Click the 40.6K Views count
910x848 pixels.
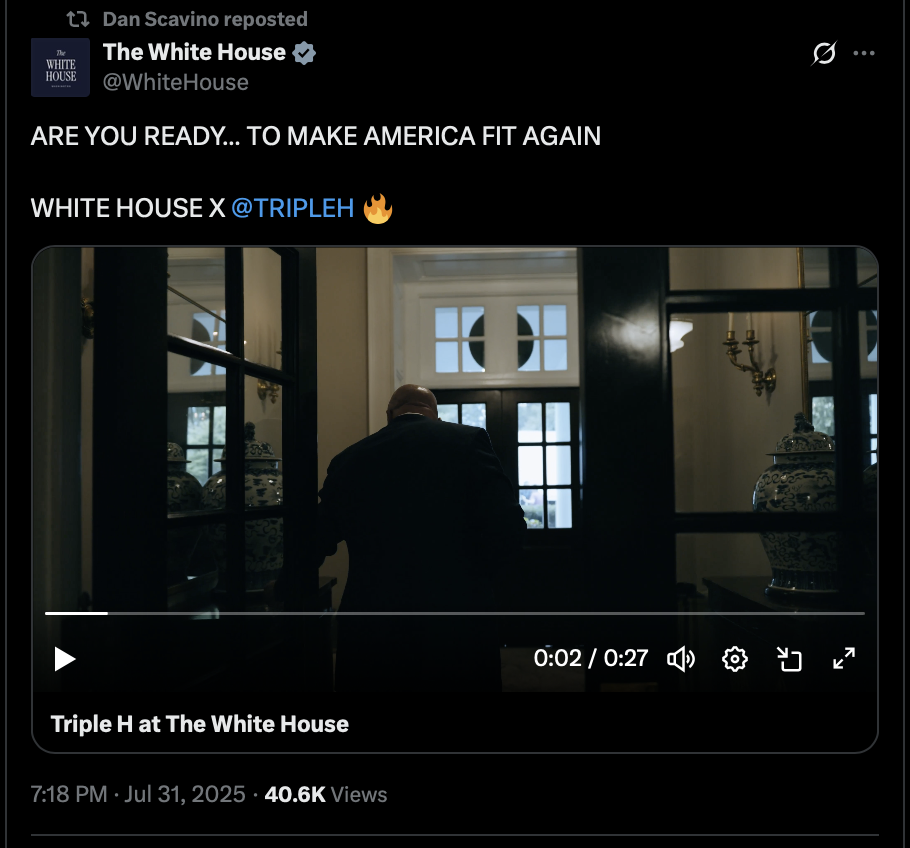pos(326,794)
